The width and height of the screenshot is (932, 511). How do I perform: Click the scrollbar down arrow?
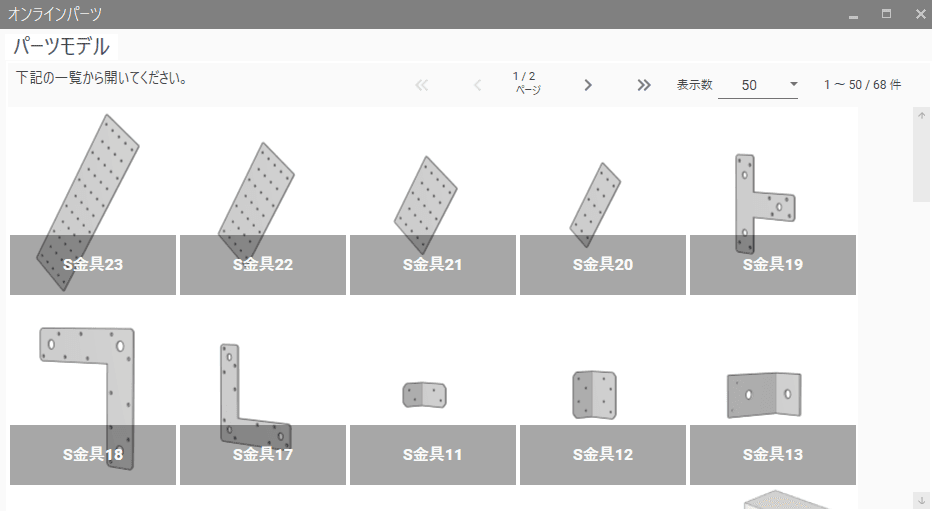[x=921, y=501]
